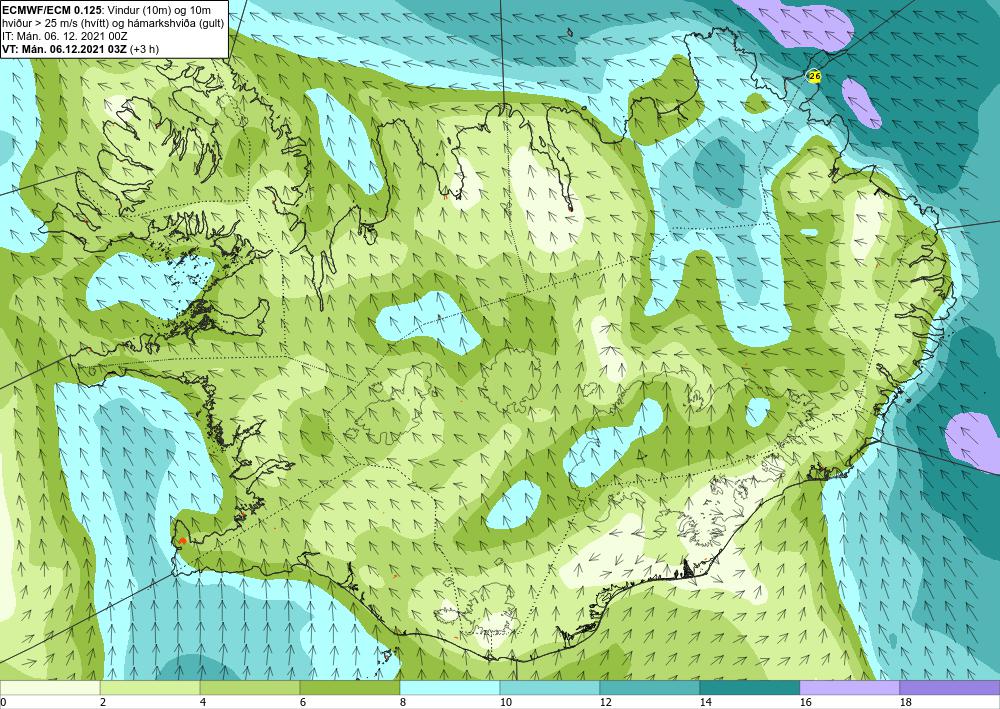This screenshot has height=709, width=1000.
Task: Click the legend scale label '18'
Action: click(905, 703)
